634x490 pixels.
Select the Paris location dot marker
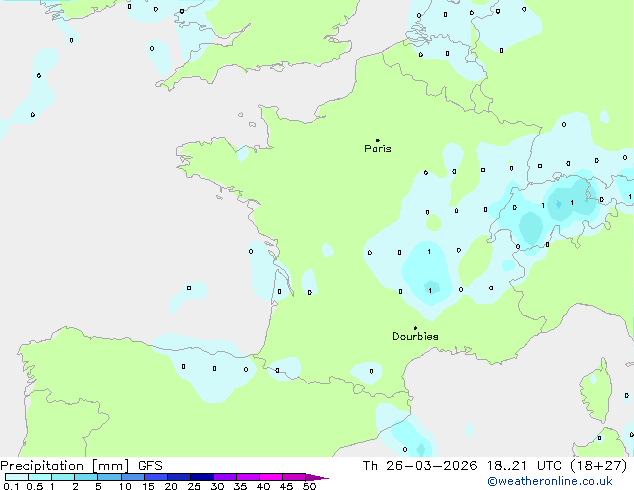(x=378, y=140)
